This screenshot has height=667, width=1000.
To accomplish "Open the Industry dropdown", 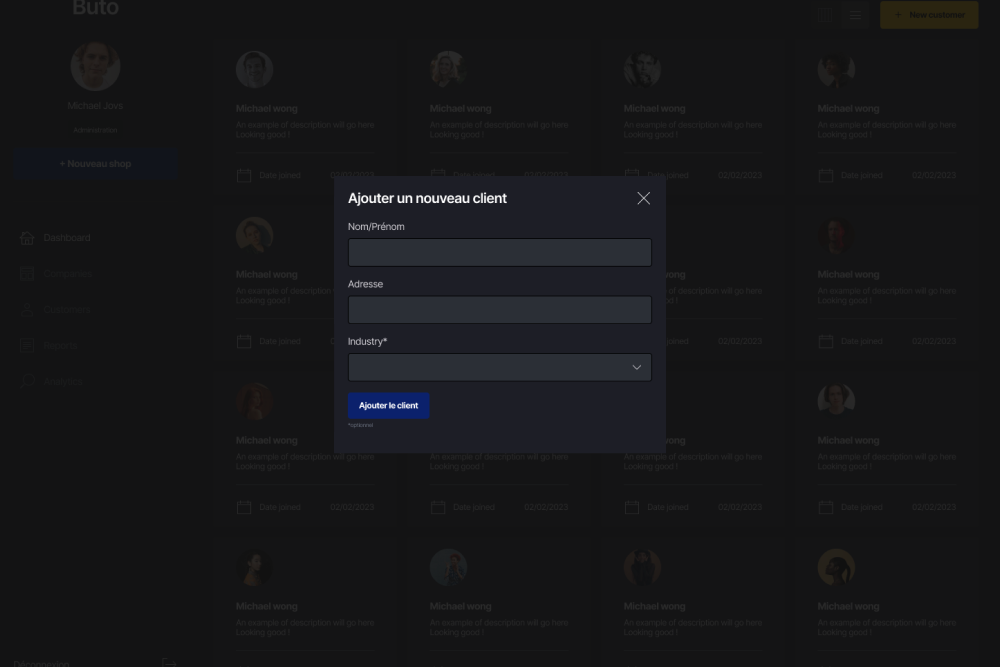I will 499,367.
